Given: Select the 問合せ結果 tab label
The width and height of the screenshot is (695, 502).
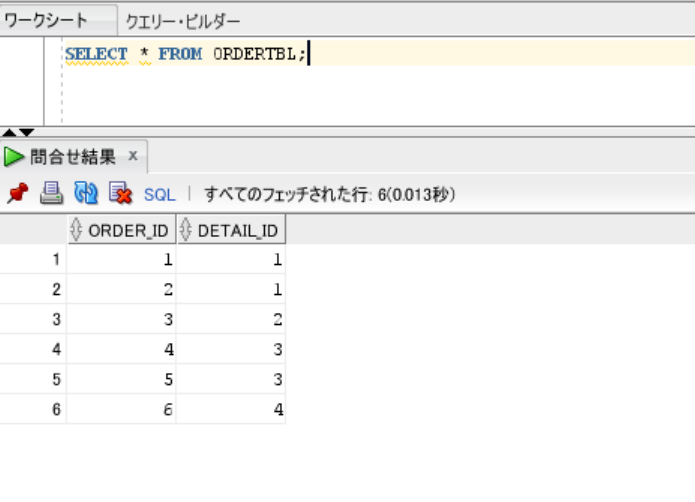Looking at the screenshot, I should [x=73, y=157].
